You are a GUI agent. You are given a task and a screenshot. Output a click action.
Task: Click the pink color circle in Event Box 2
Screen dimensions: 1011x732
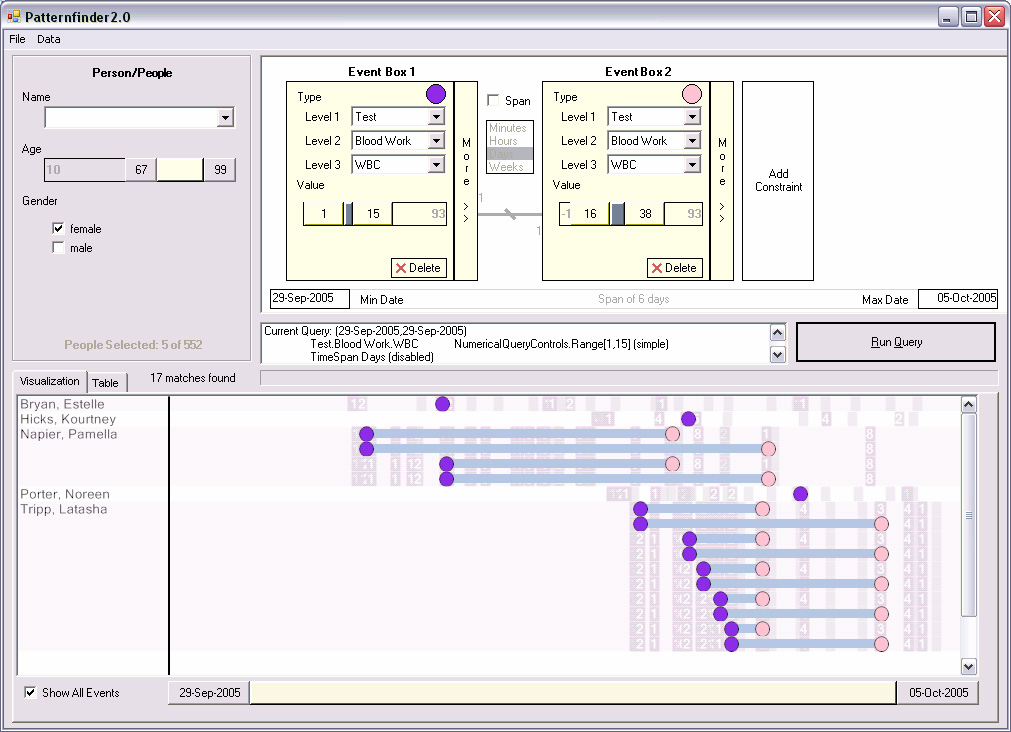tap(692, 94)
